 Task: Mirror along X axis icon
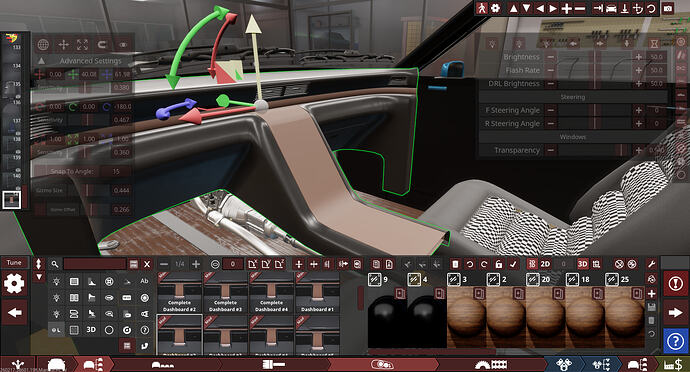(x=252, y=264)
